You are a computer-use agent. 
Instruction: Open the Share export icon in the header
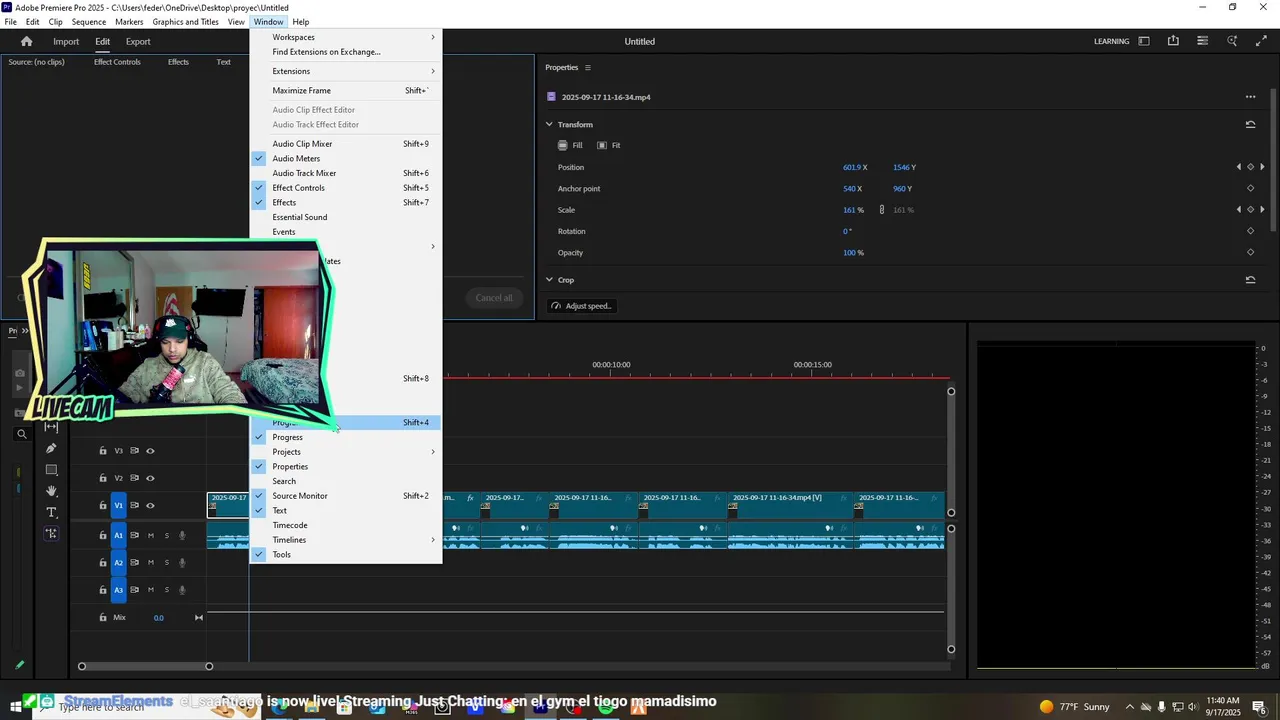pyautogui.click(x=1173, y=41)
